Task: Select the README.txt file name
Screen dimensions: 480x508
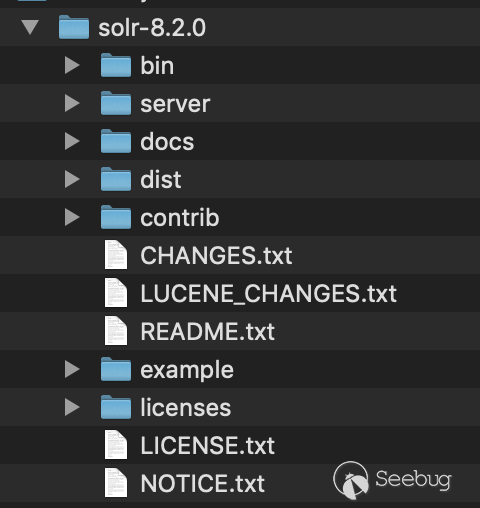Action: pyautogui.click(x=207, y=332)
